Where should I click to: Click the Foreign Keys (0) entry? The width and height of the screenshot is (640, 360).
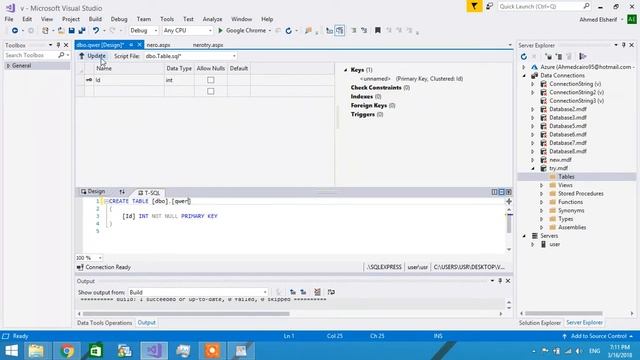pos(373,105)
